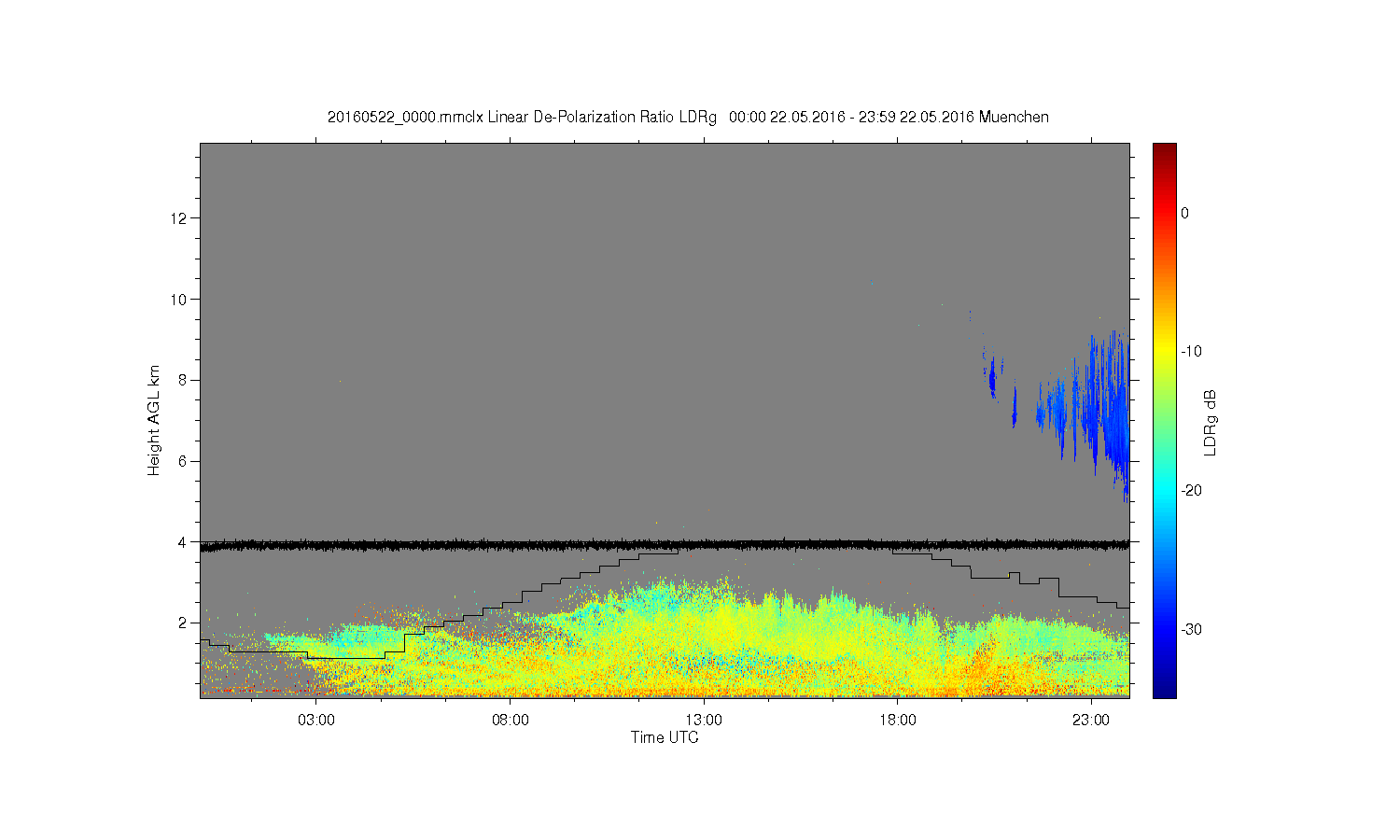Screen dimensions: 1400x840
Task: Click the height tick label 6
Action: 183,461
